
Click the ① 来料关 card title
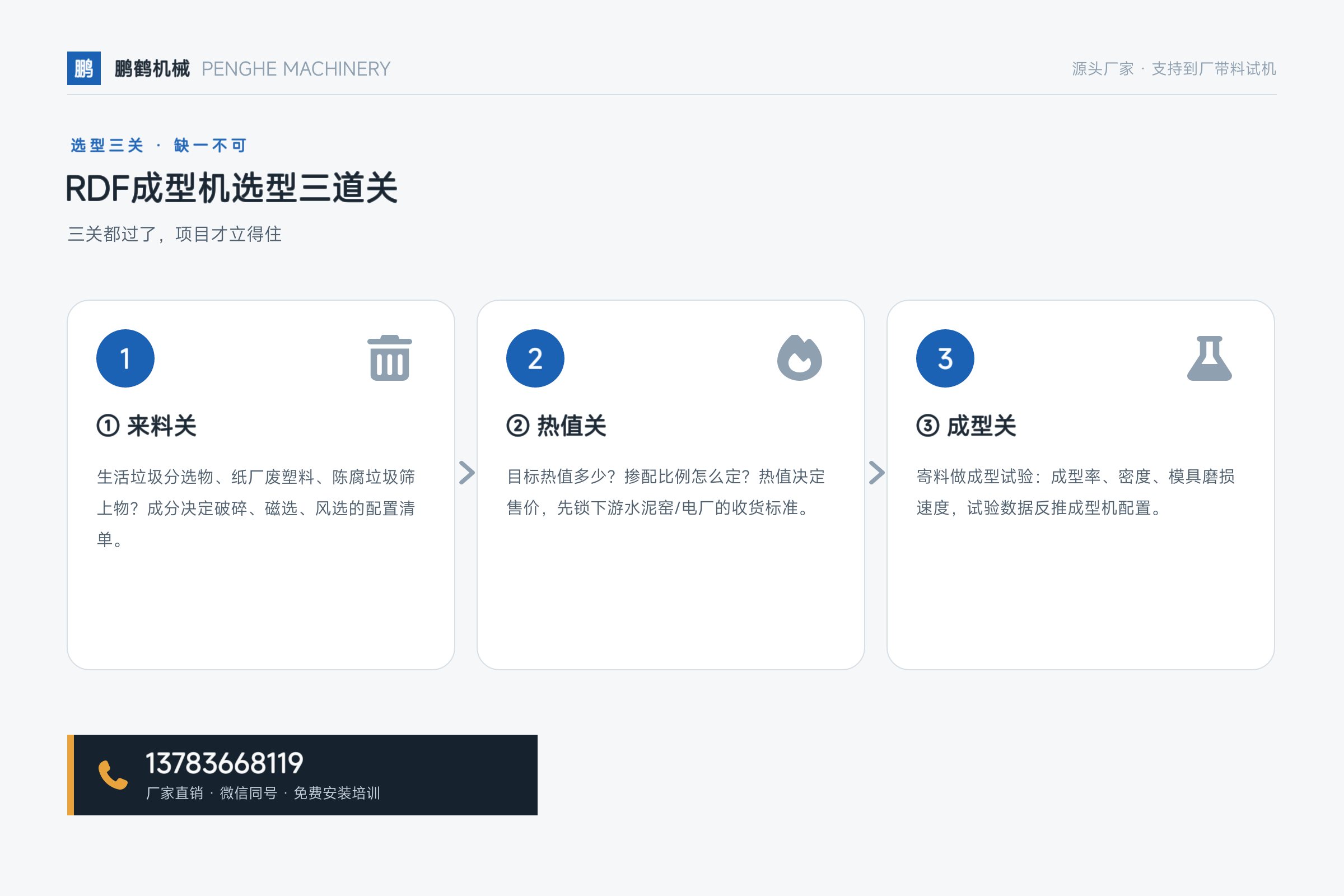point(146,426)
